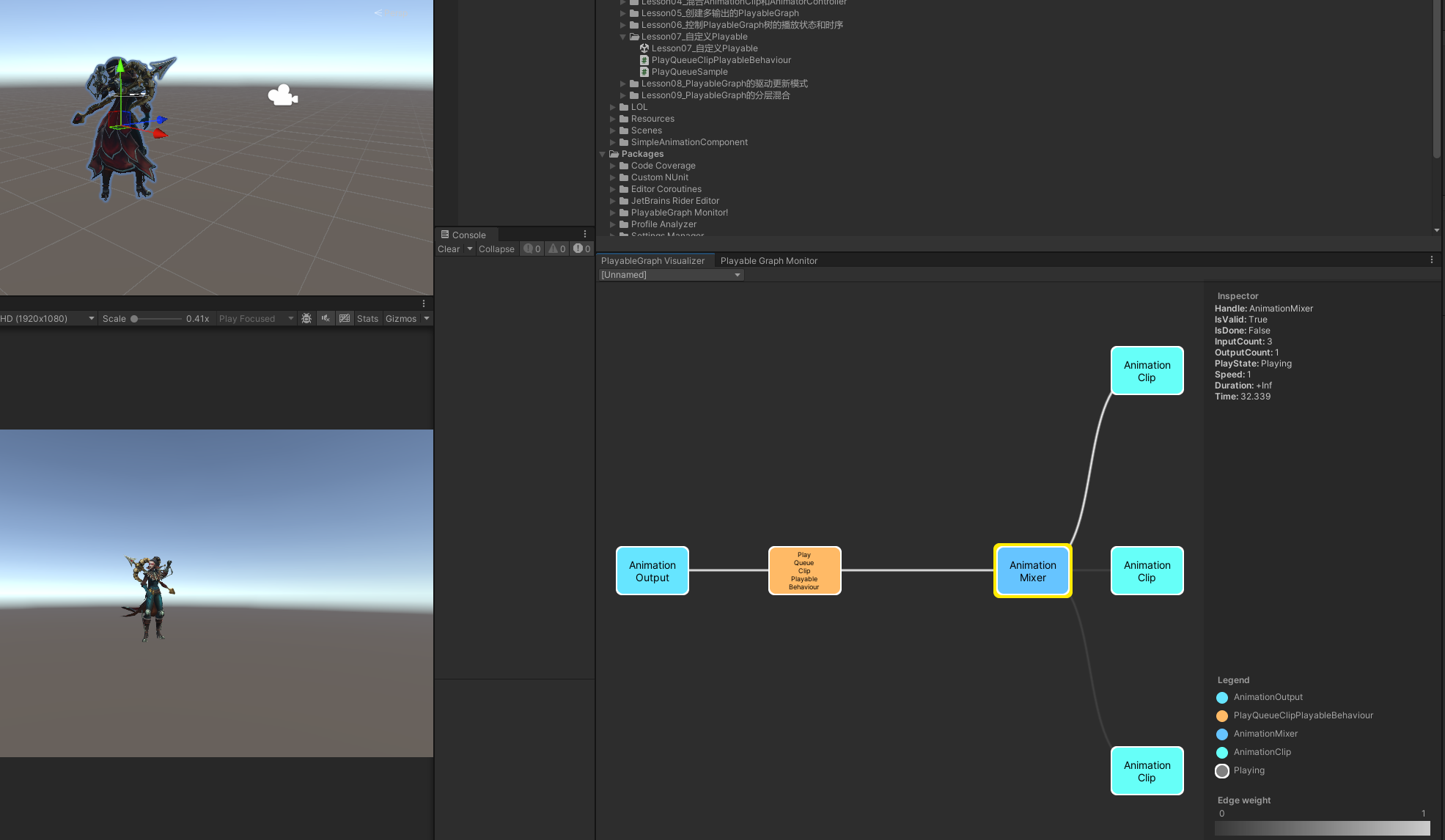Open Console panel three-dot menu
Viewport: 1445px width, 840px height.
tap(585, 235)
